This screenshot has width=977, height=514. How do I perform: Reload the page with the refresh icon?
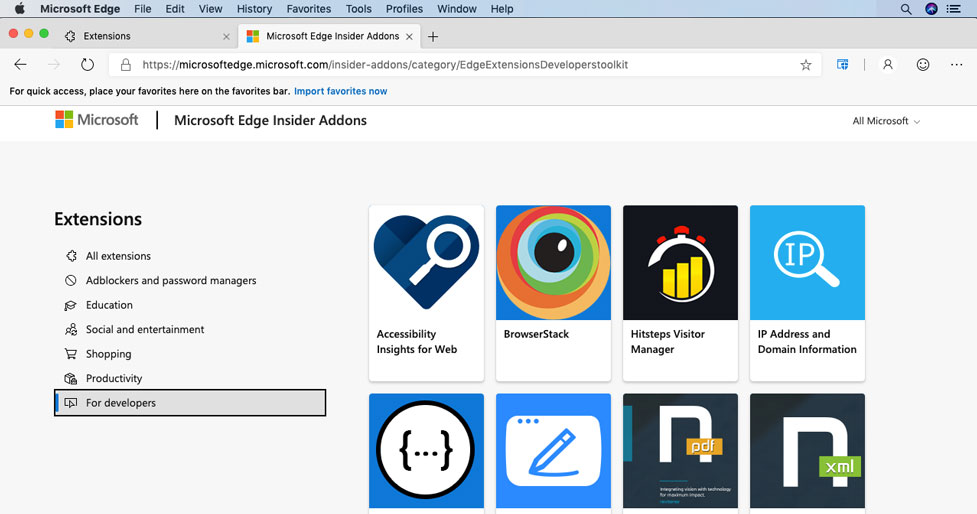[x=87, y=65]
